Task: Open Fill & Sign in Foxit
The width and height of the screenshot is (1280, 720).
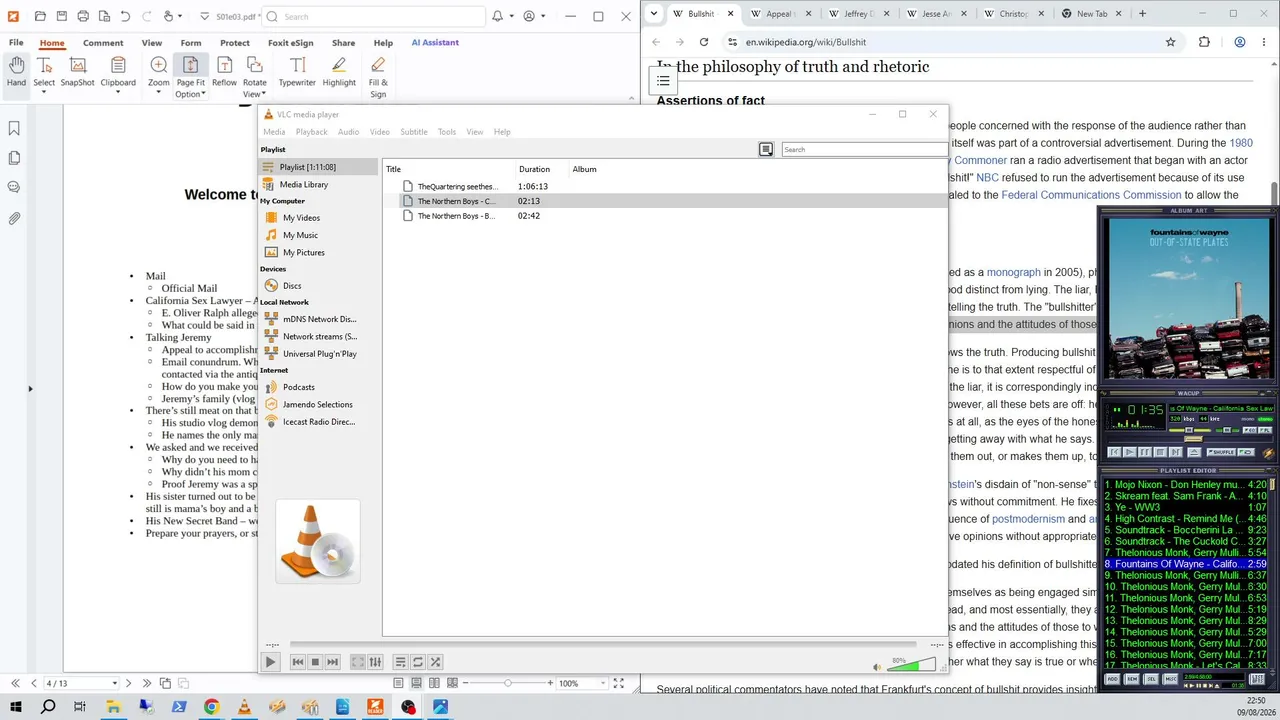Action: 378,77
